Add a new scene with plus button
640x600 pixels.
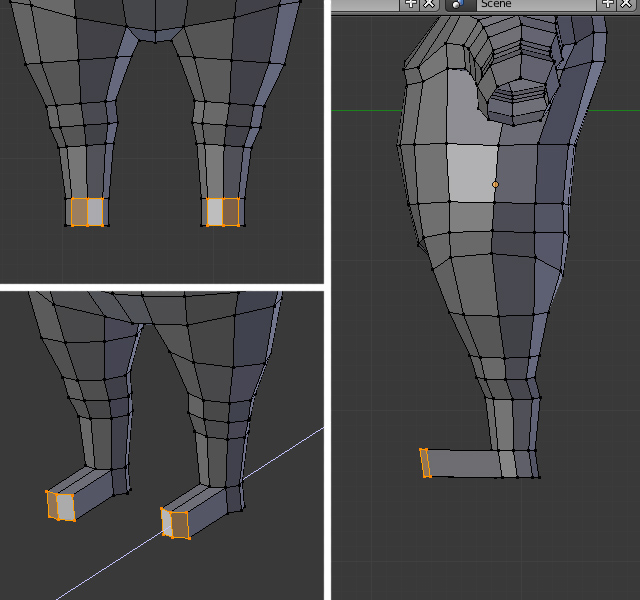[x=608, y=4]
